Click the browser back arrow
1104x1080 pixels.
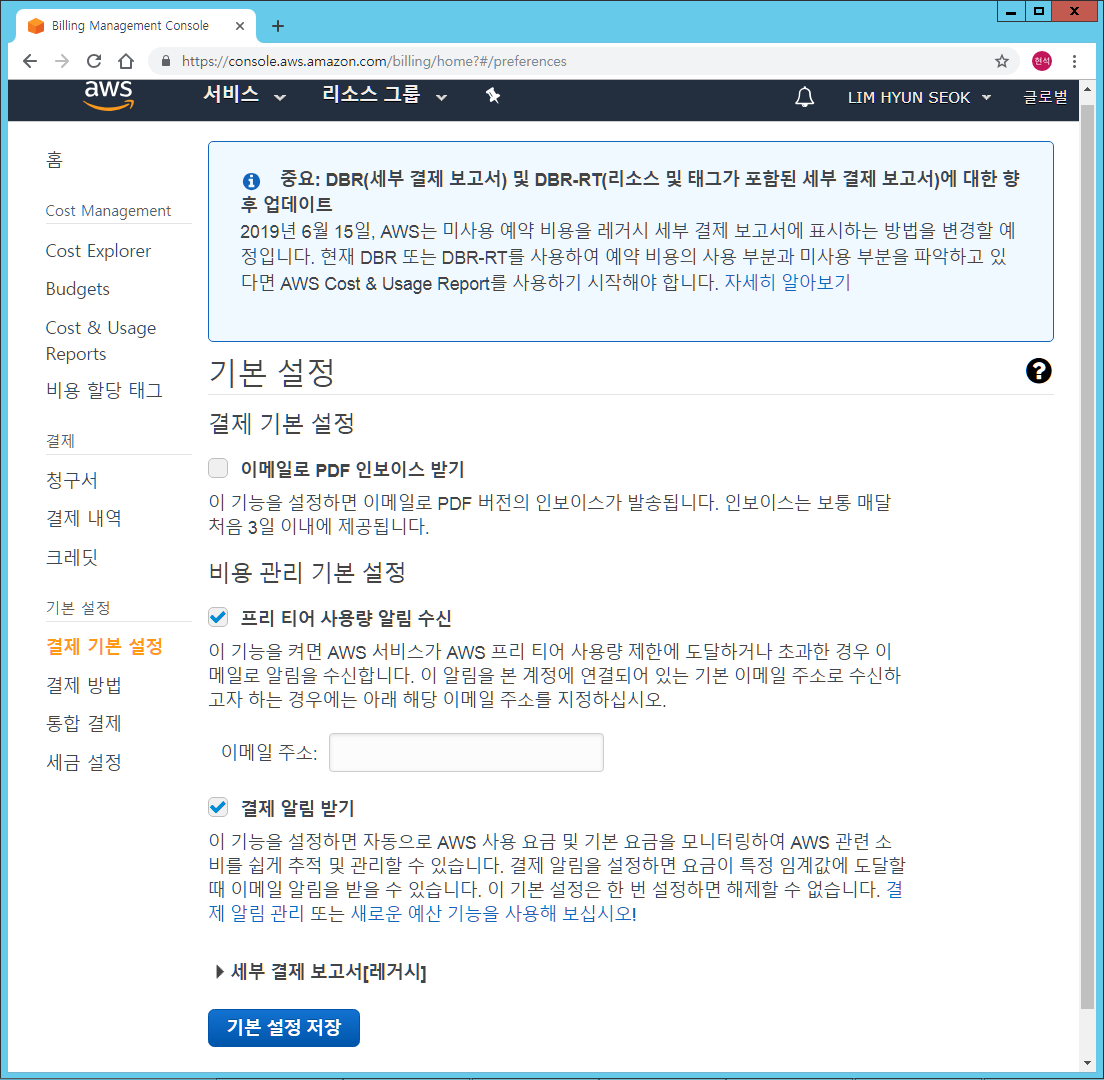(30, 61)
